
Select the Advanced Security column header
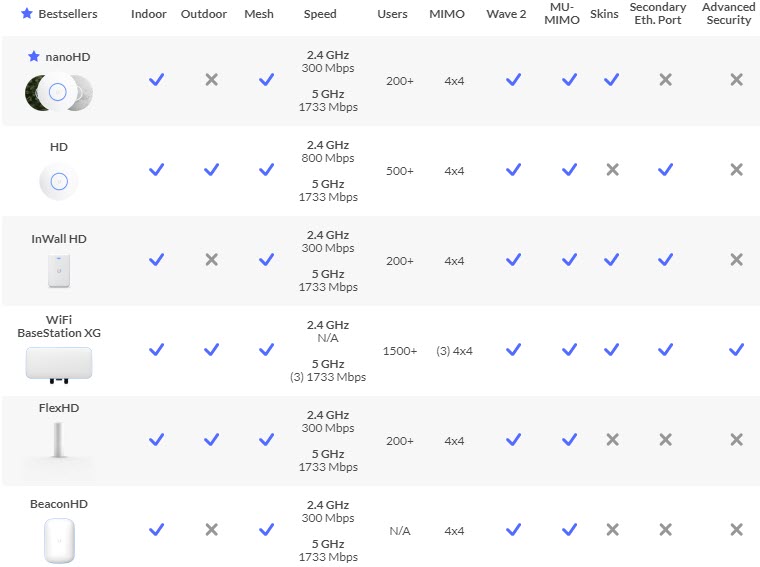coord(728,14)
